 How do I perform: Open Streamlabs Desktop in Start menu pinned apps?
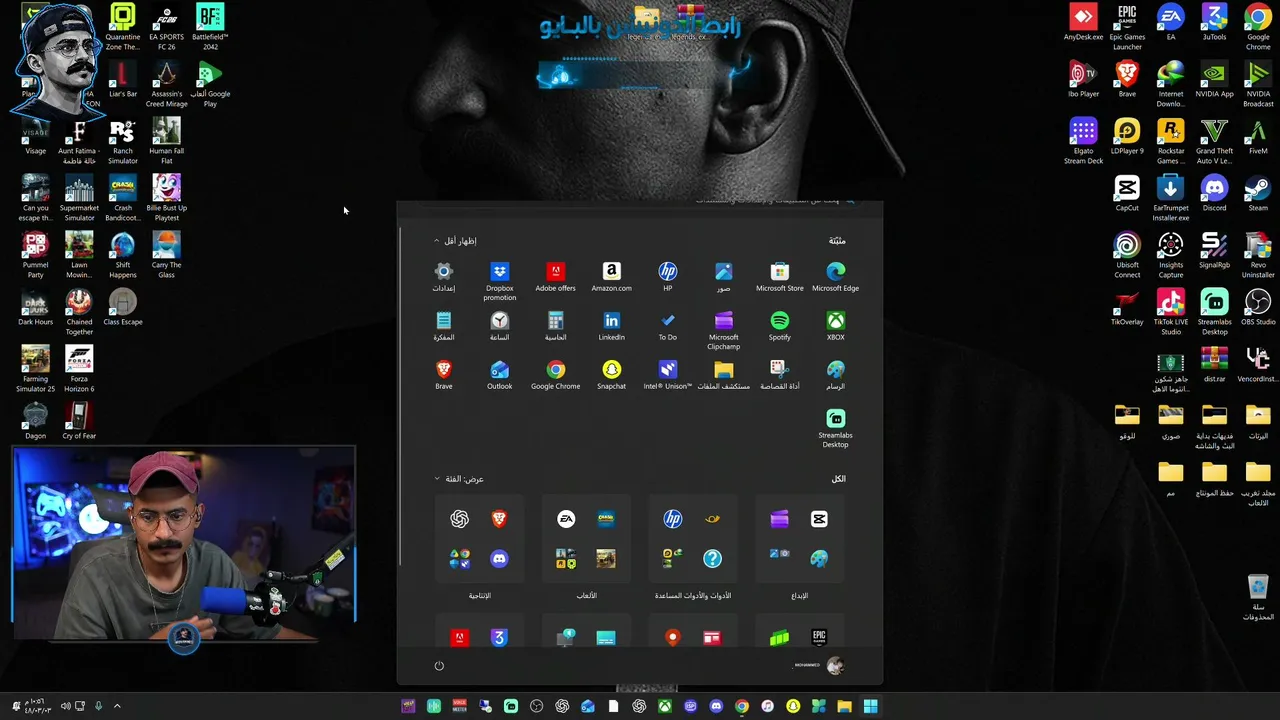(x=835, y=428)
